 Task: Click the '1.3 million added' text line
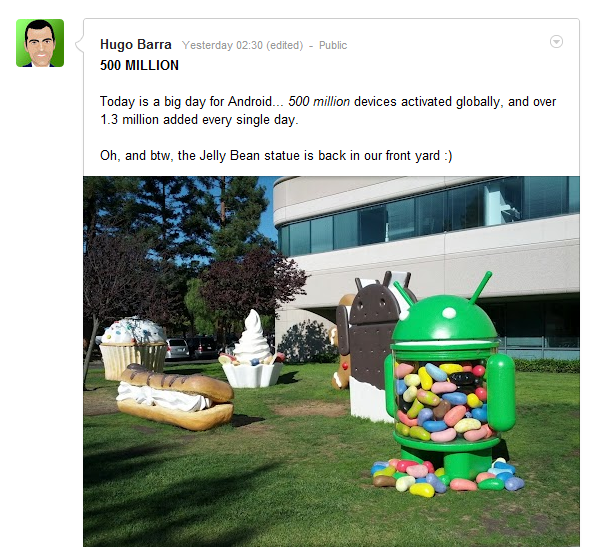[x=199, y=120]
